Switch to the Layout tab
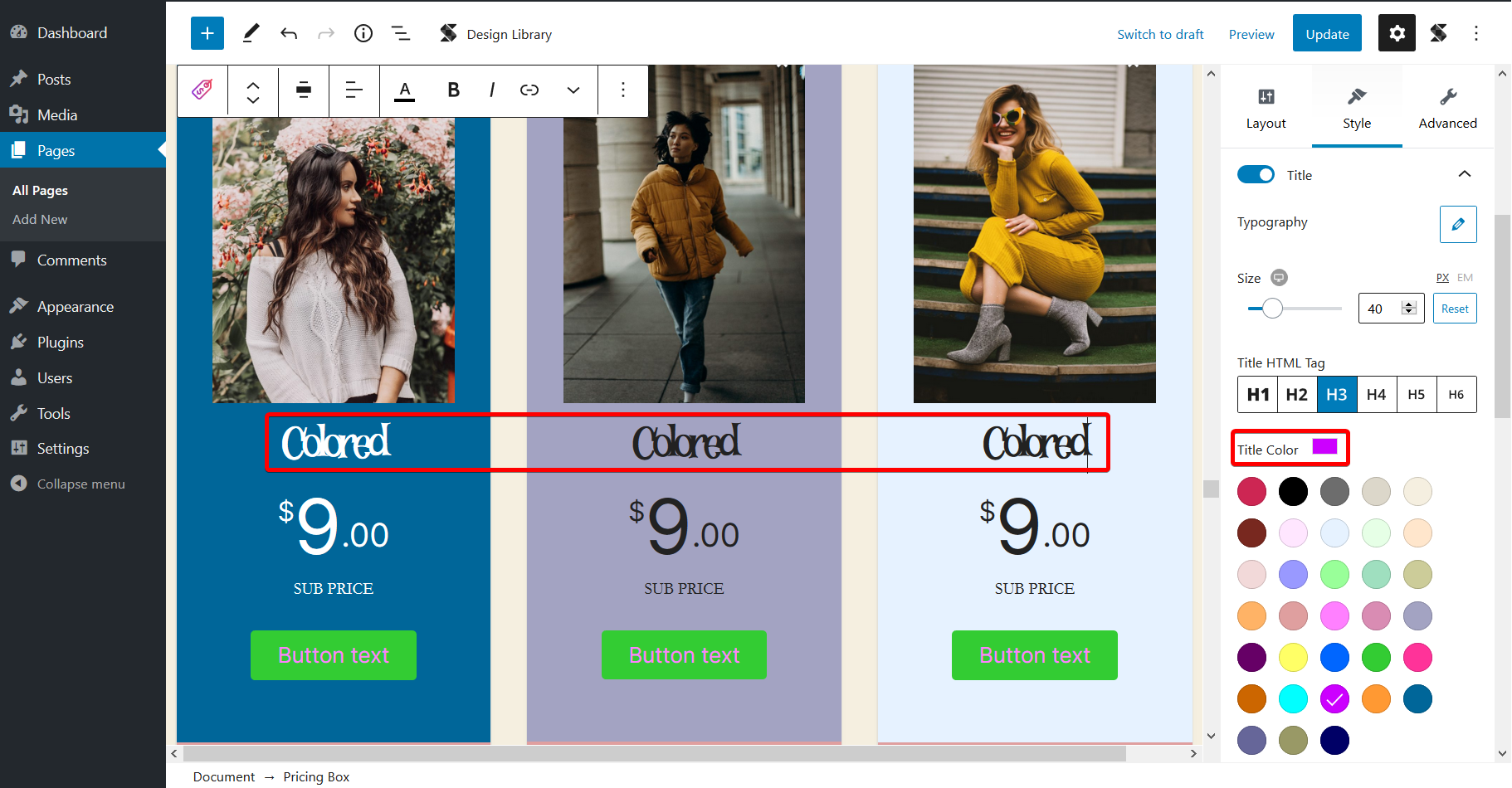The height and width of the screenshot is (788, 1512). (x=1266, y=108)
